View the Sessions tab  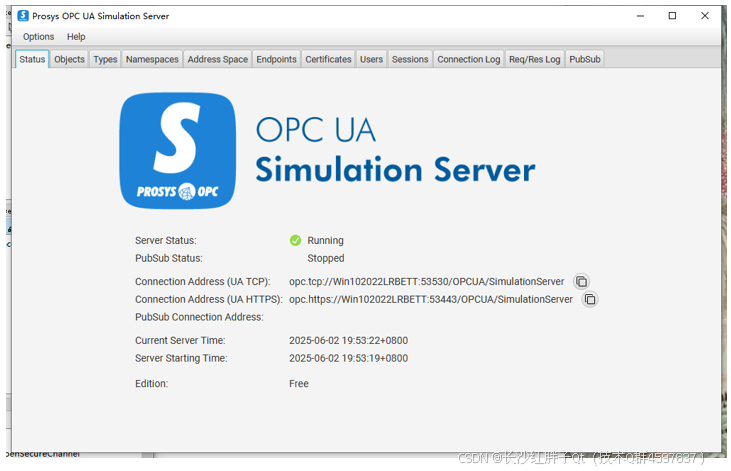tap(410, 59)
